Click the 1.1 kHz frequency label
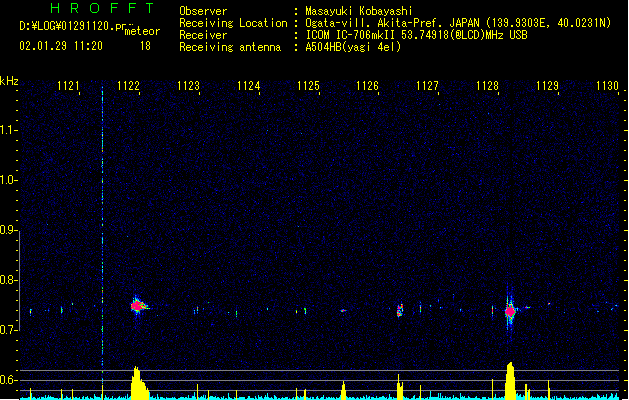629x400 pixels. (x=8, y=130)
